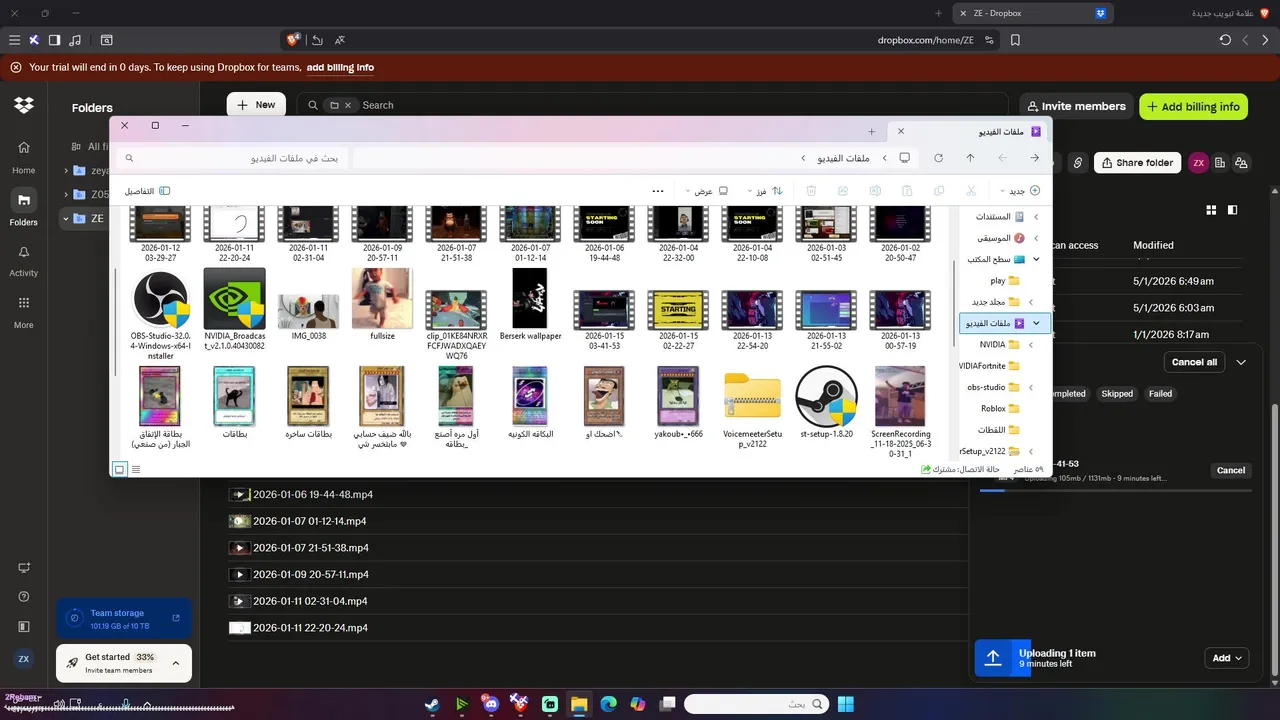This screenshot has width=1280, height=720.
Task: Select the st-setup-1.8.20 Steam installer
Action: 826,403
